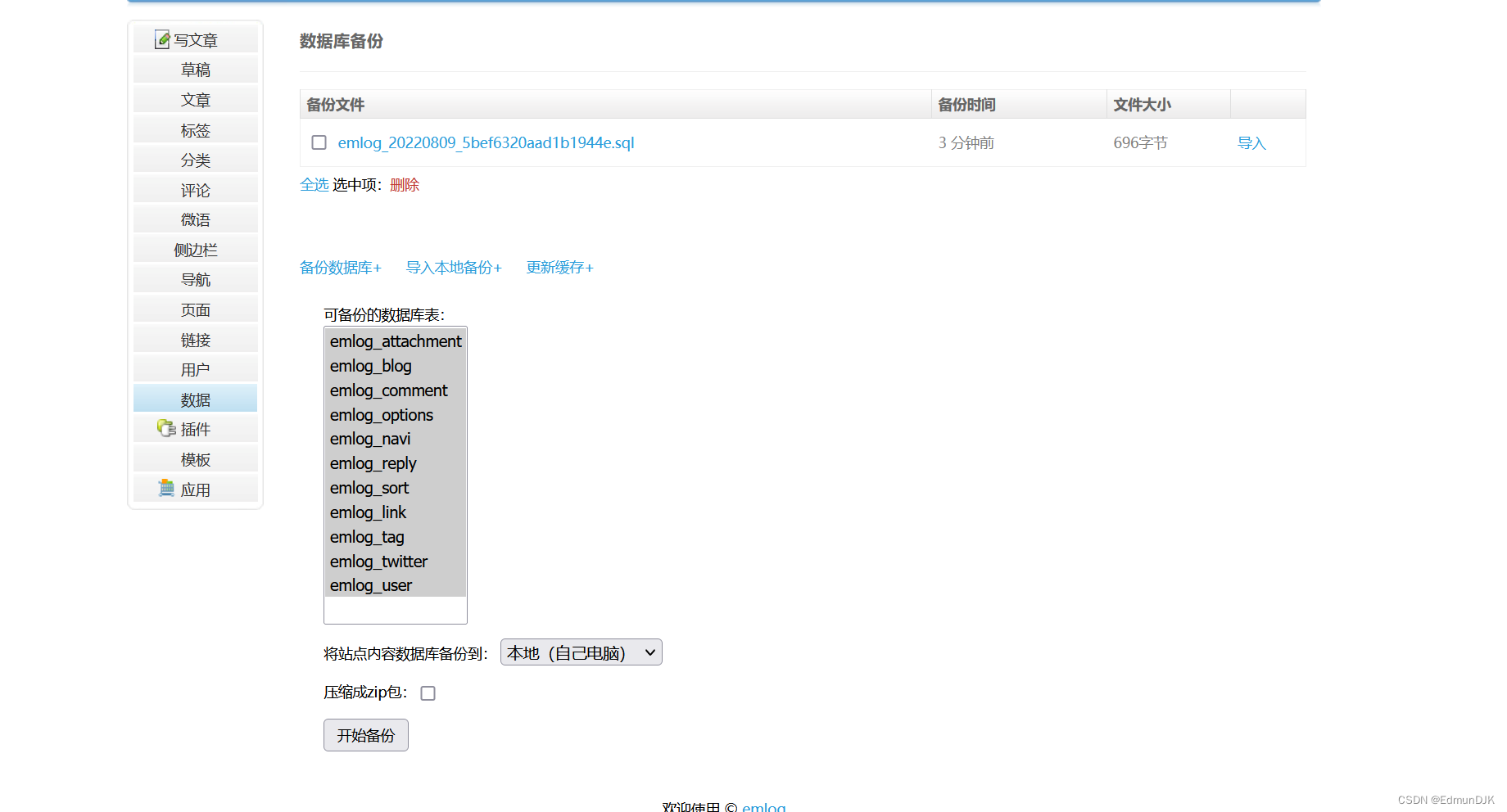Expand the 备份数据库 section
This screenshot has width=1507, height=812.
(341, 267)
